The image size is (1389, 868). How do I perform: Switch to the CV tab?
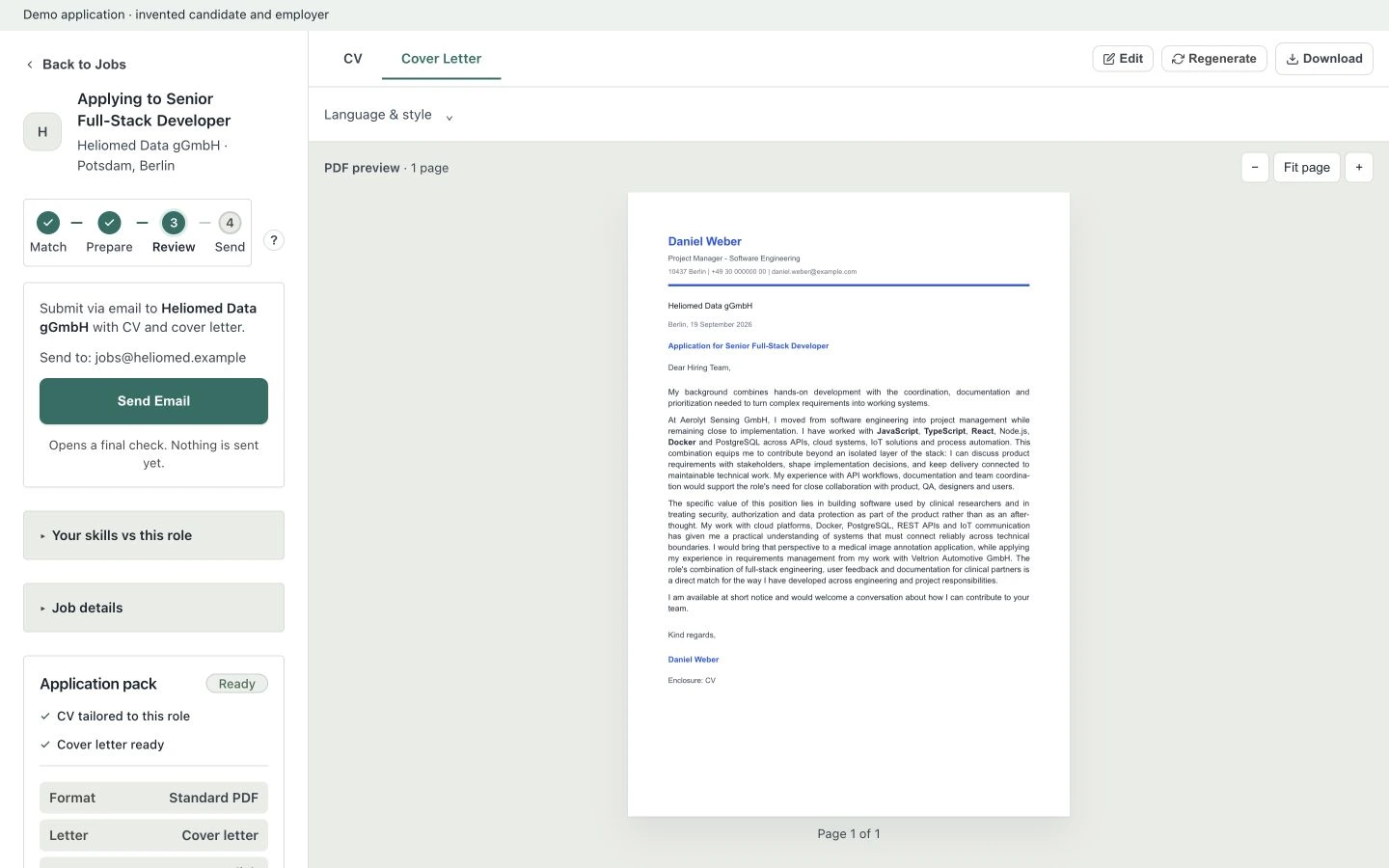[x=353, y=59]
